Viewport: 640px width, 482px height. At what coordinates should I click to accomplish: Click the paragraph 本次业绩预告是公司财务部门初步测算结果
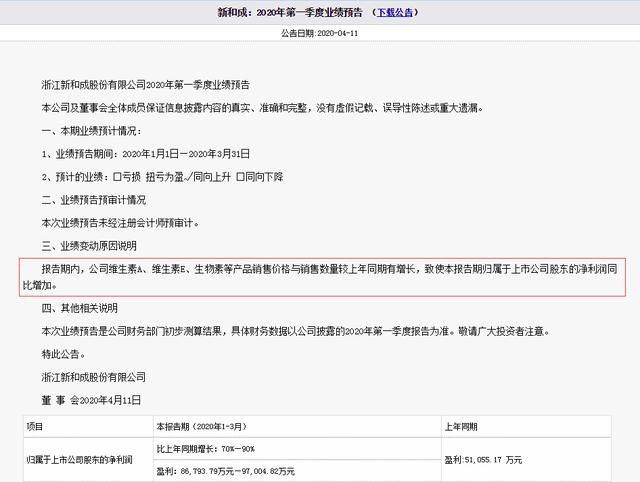coord(296,331)
